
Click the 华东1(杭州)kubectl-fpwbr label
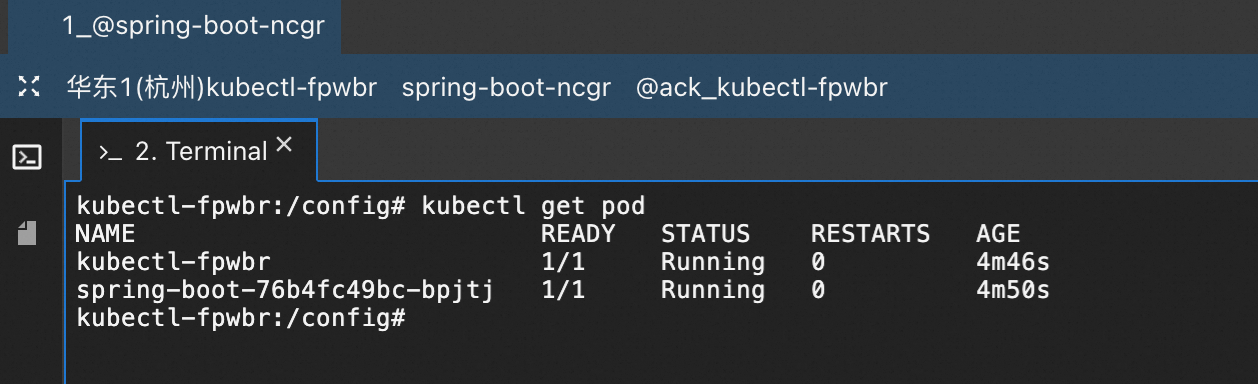click(x=221, y=87)
